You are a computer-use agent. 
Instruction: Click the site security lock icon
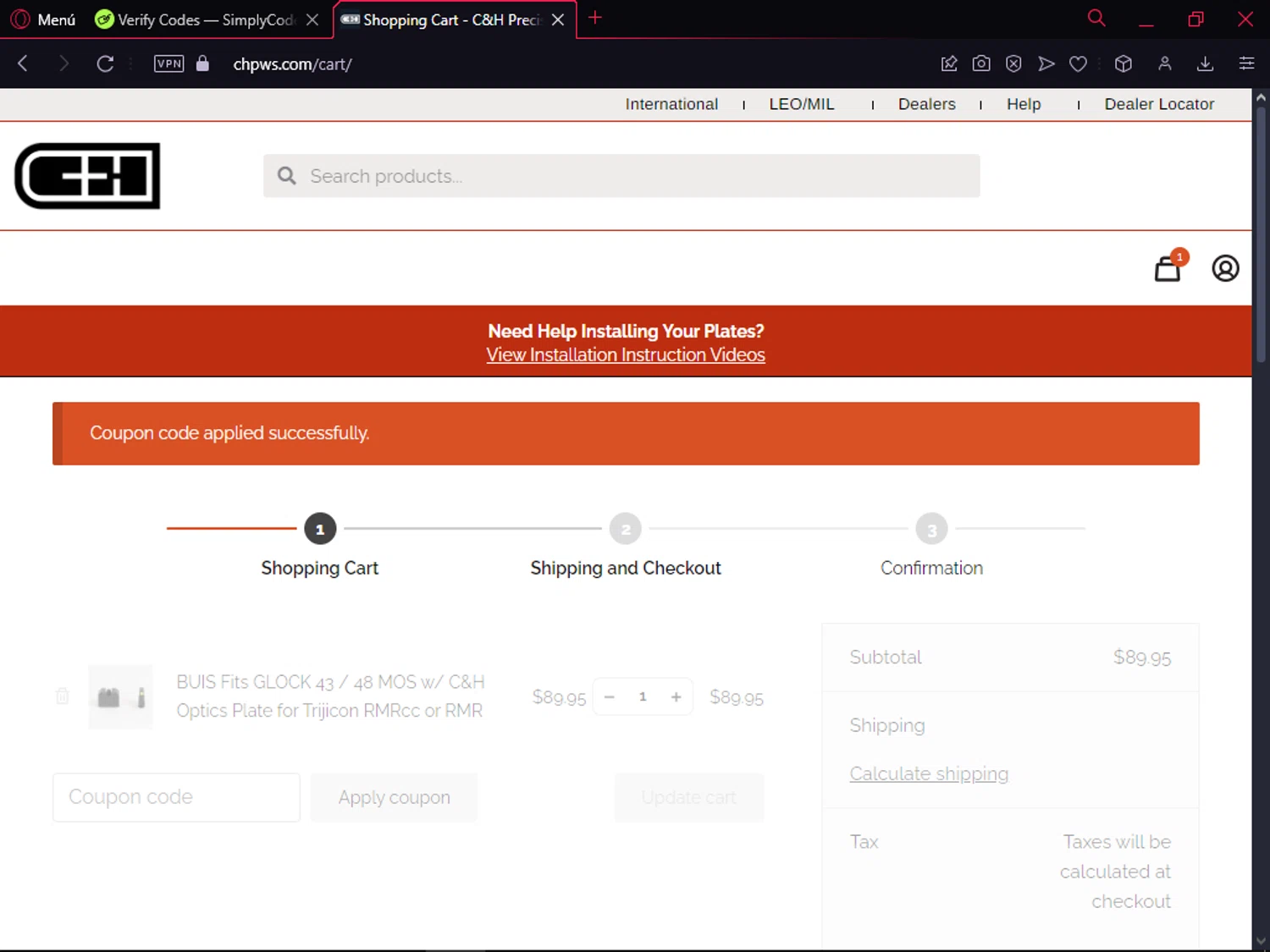coord(202,63)
